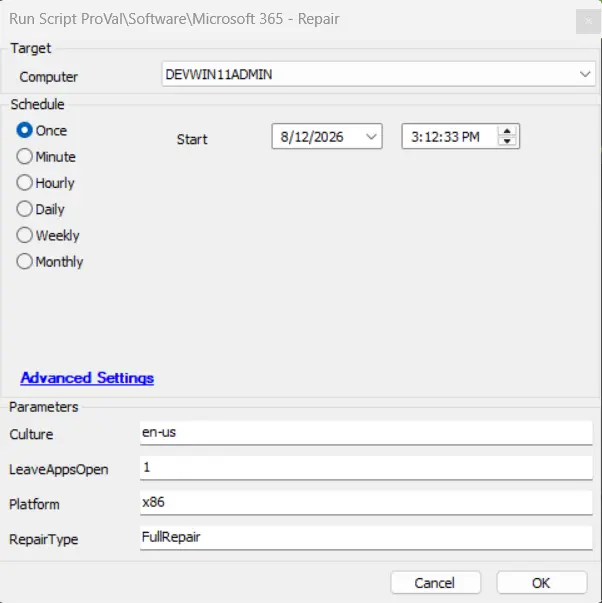
Task: Click the RepairType label text
Action: point(44,540)
